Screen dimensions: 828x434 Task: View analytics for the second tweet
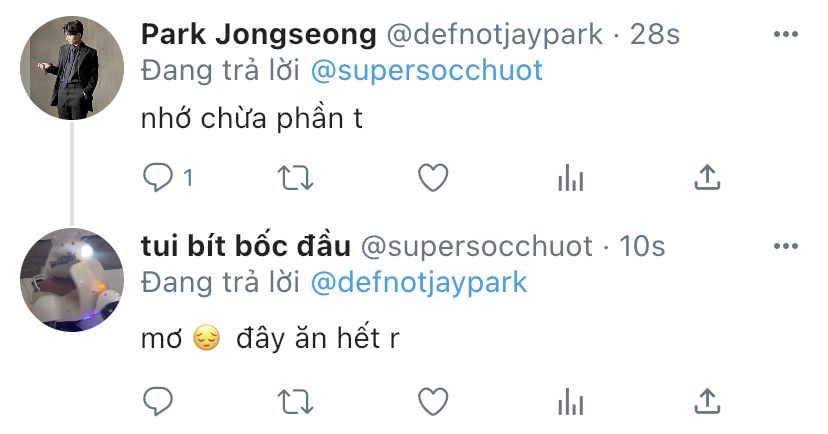pyautogui.click(x=571, y=401)
